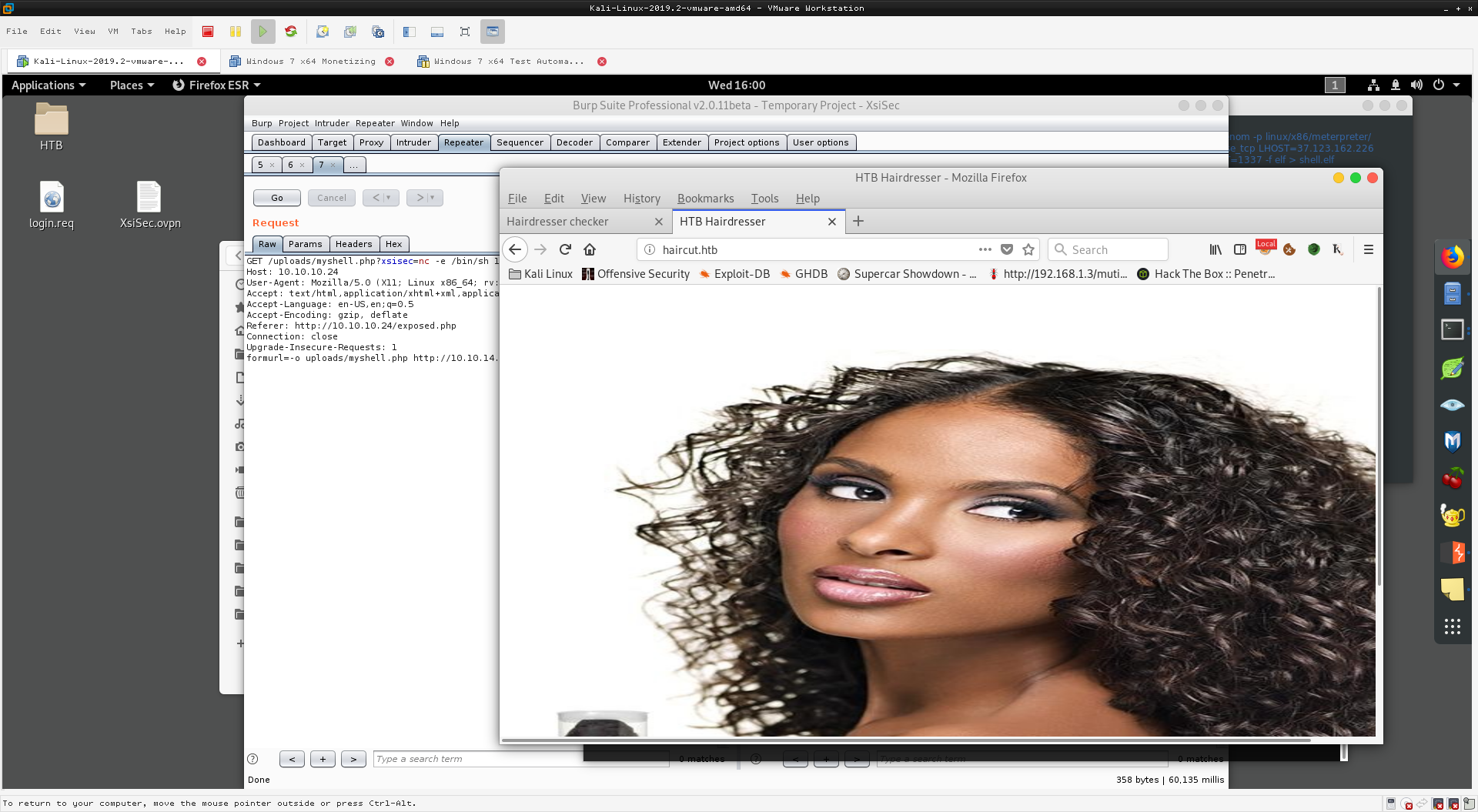Open the Firefox hamburger menu
This screenshot has height=812, width=1478.
(1369, 249)
